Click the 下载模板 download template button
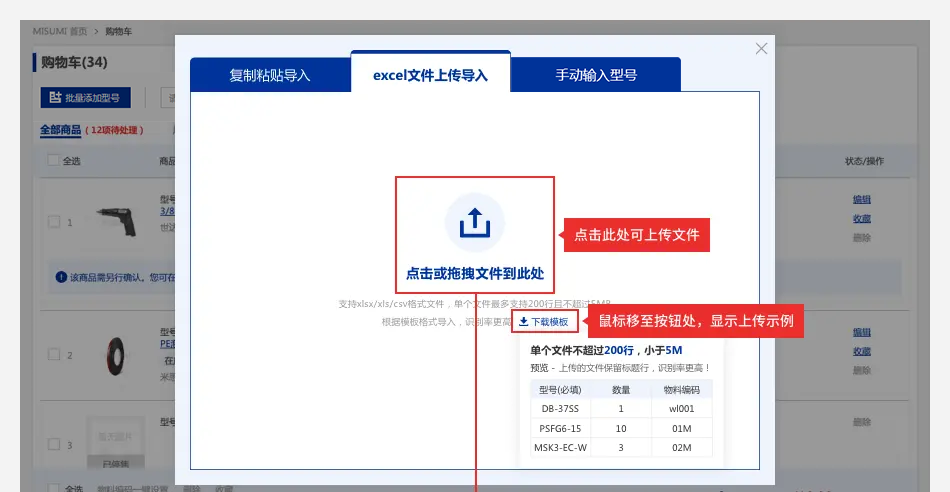 pos(543,322)
